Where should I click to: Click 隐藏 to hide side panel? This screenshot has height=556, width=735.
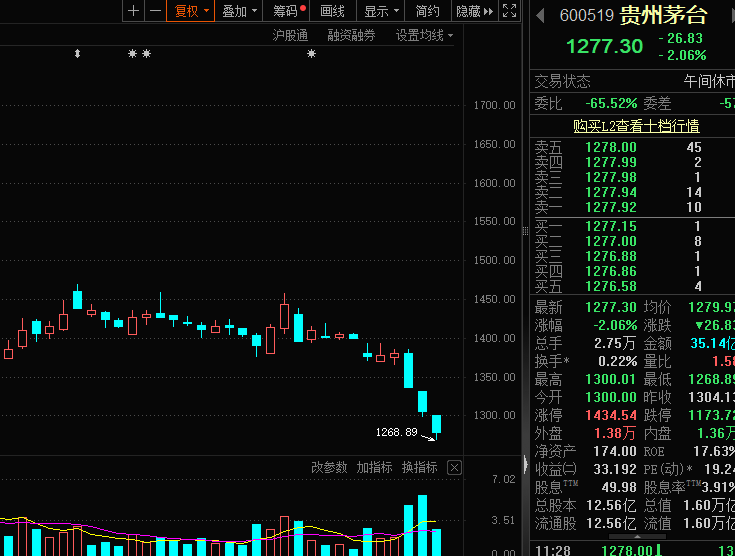(474, 11)
